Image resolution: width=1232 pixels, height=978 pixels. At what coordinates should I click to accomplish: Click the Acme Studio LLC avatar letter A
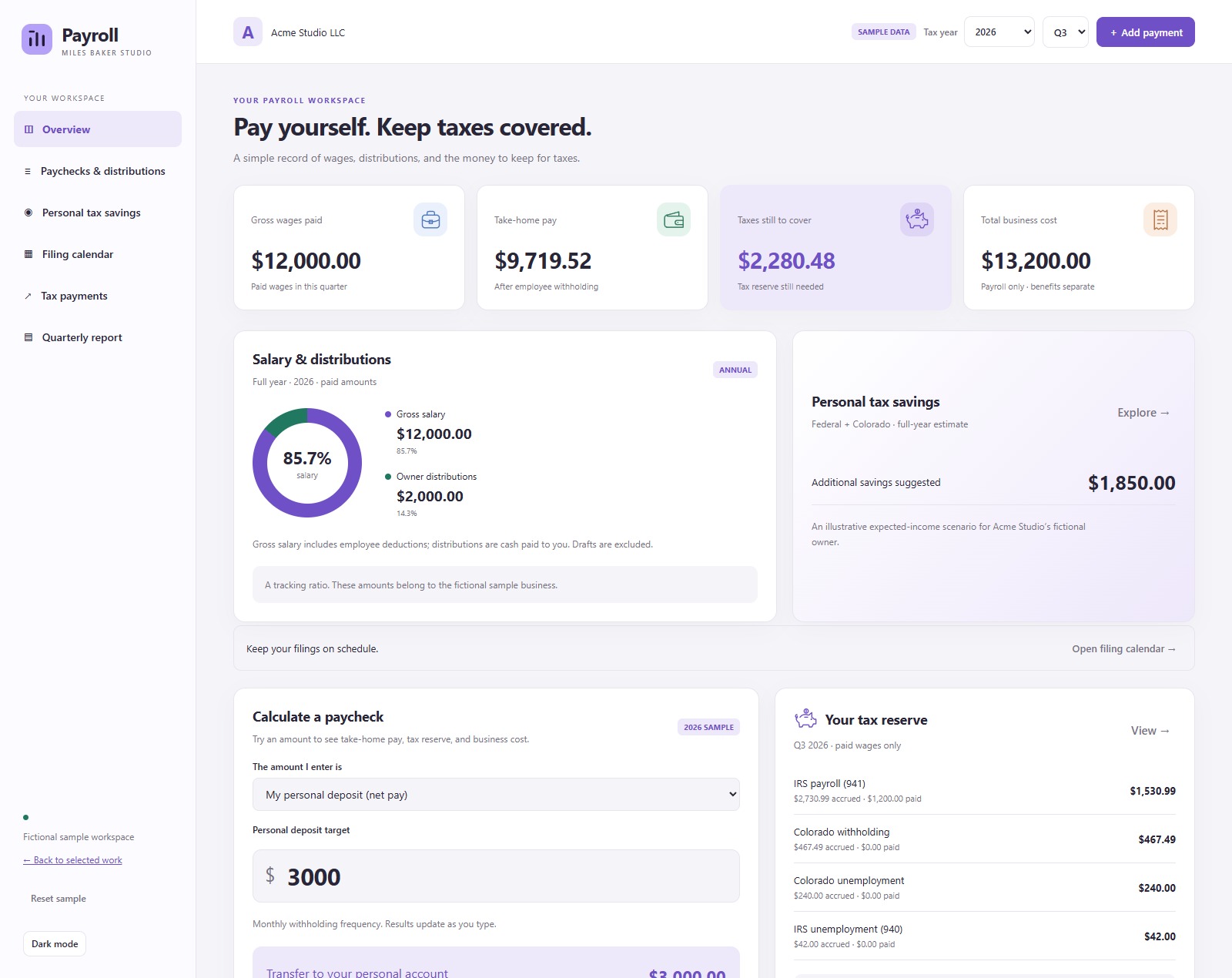248,32
